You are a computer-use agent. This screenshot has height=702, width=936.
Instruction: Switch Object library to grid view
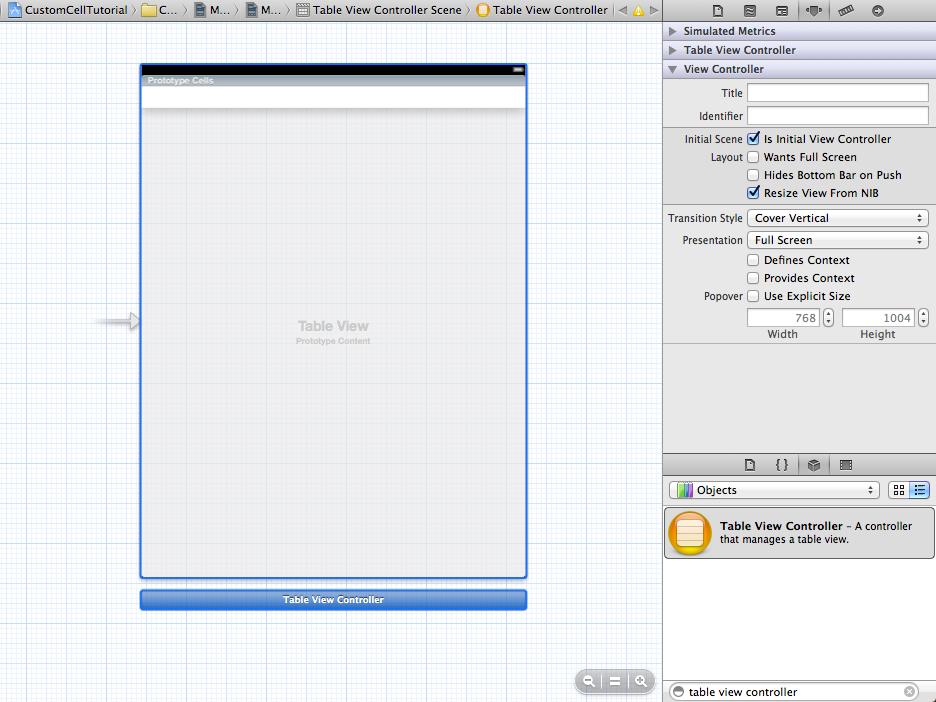coord(898,490)
